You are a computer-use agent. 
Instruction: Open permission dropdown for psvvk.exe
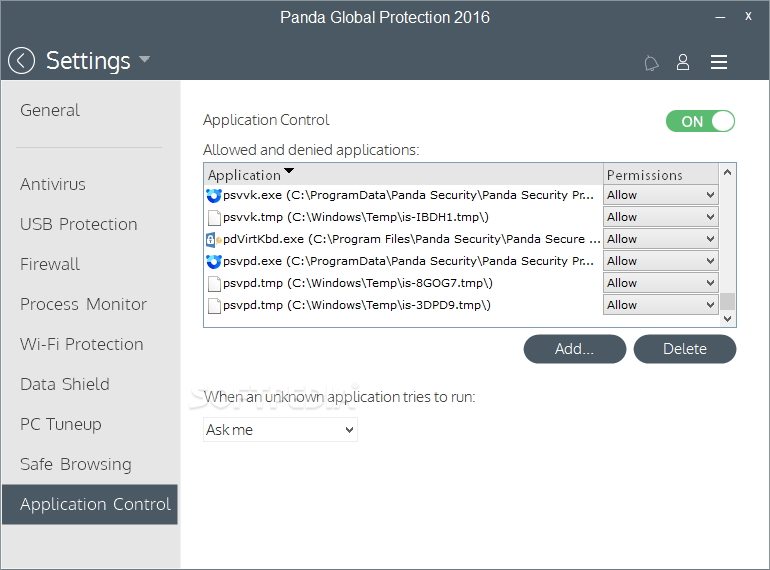[x=660, y=195]
